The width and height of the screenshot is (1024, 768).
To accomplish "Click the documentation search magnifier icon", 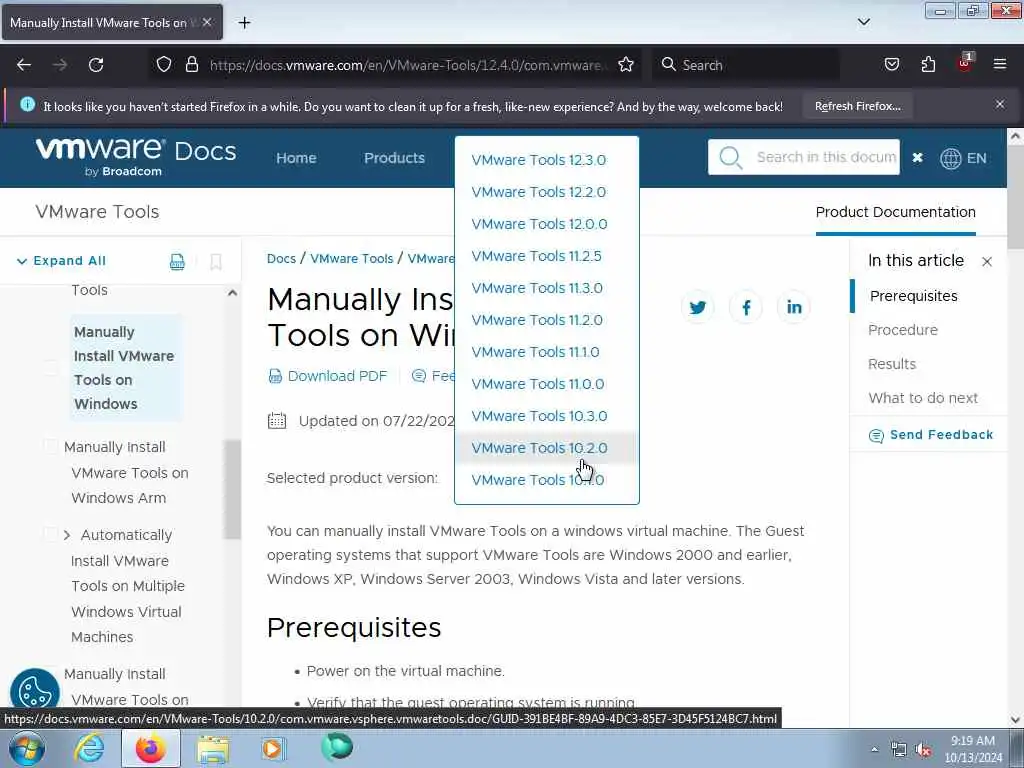I will 730,157.
